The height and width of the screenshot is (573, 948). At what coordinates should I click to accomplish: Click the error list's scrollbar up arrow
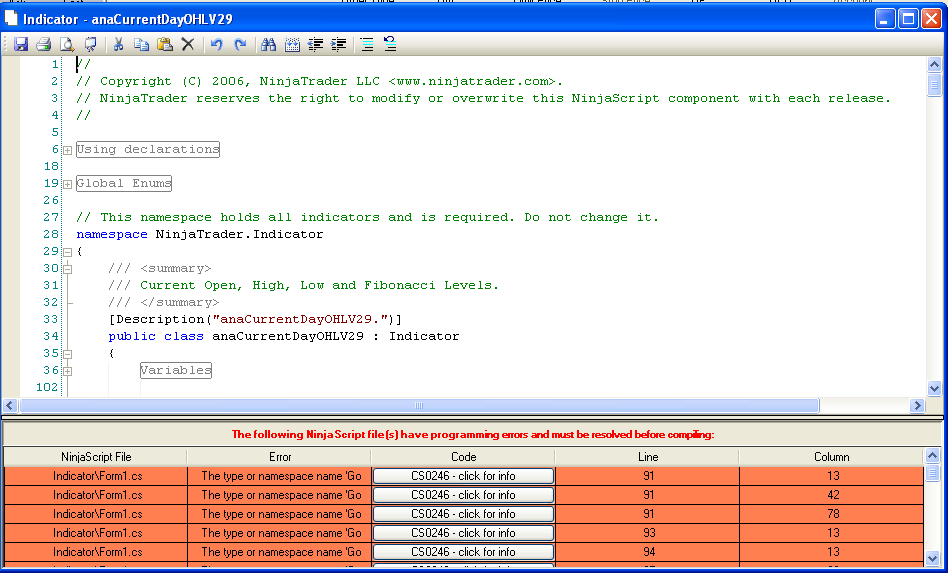(932, 455)
